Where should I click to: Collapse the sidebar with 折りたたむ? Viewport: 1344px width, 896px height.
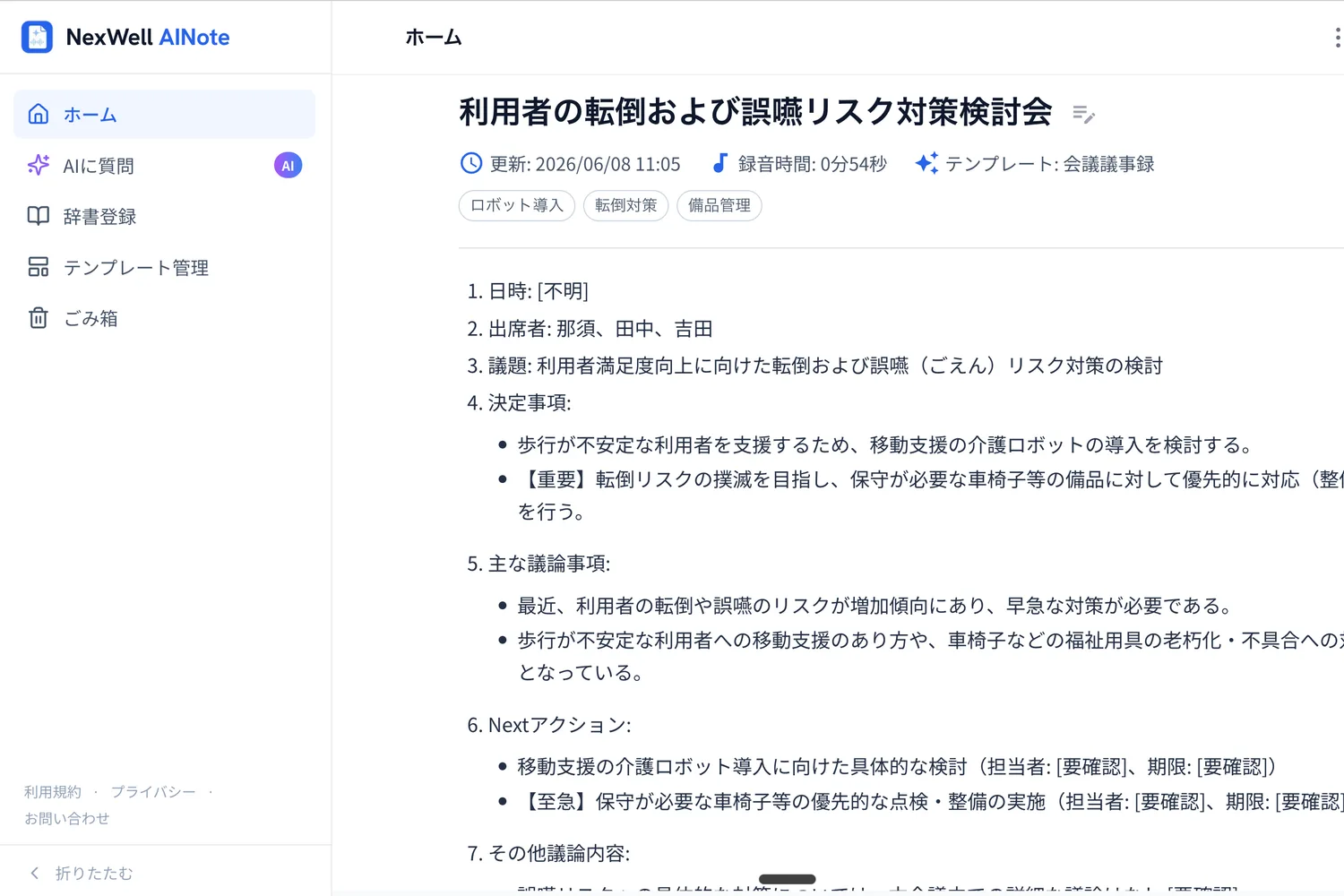pyautogui.click(x=82, y=873)
